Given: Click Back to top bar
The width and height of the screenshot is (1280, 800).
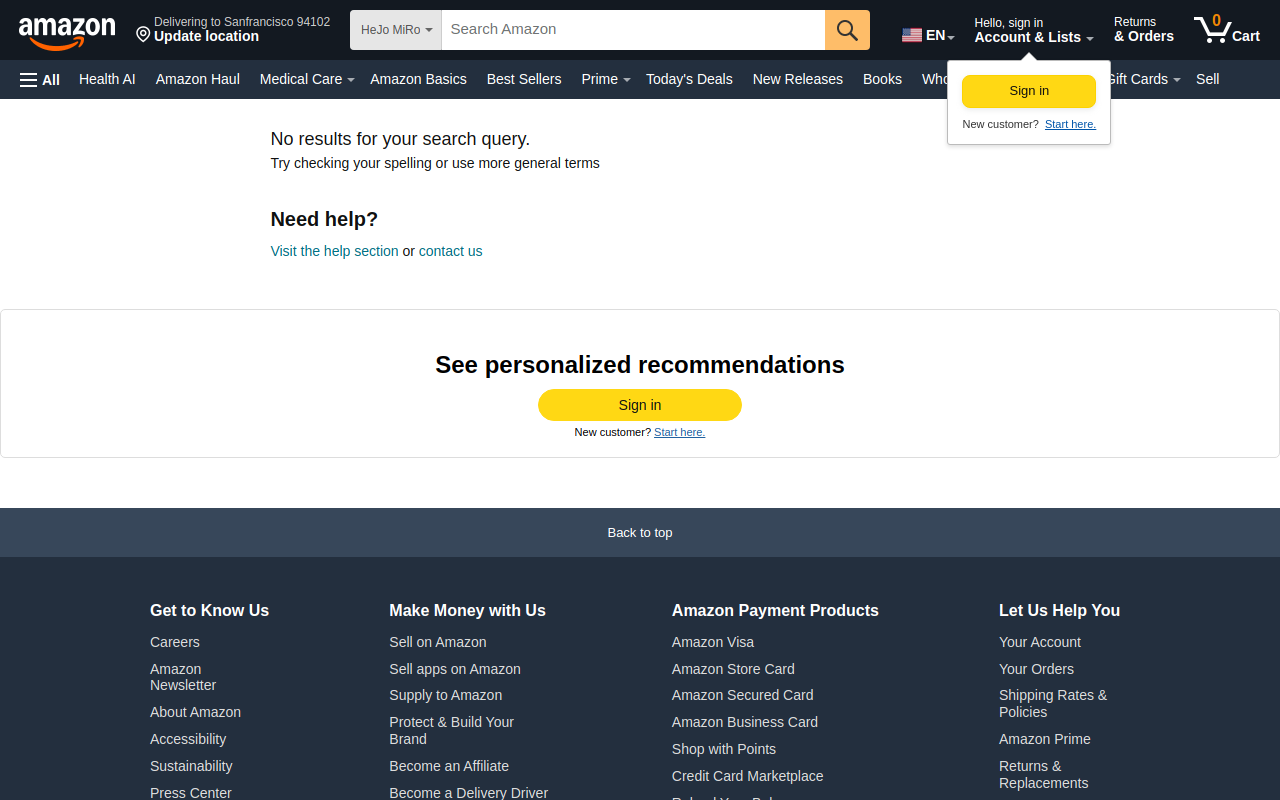Looking at the screenshot, I should click(x=640, y=532).
